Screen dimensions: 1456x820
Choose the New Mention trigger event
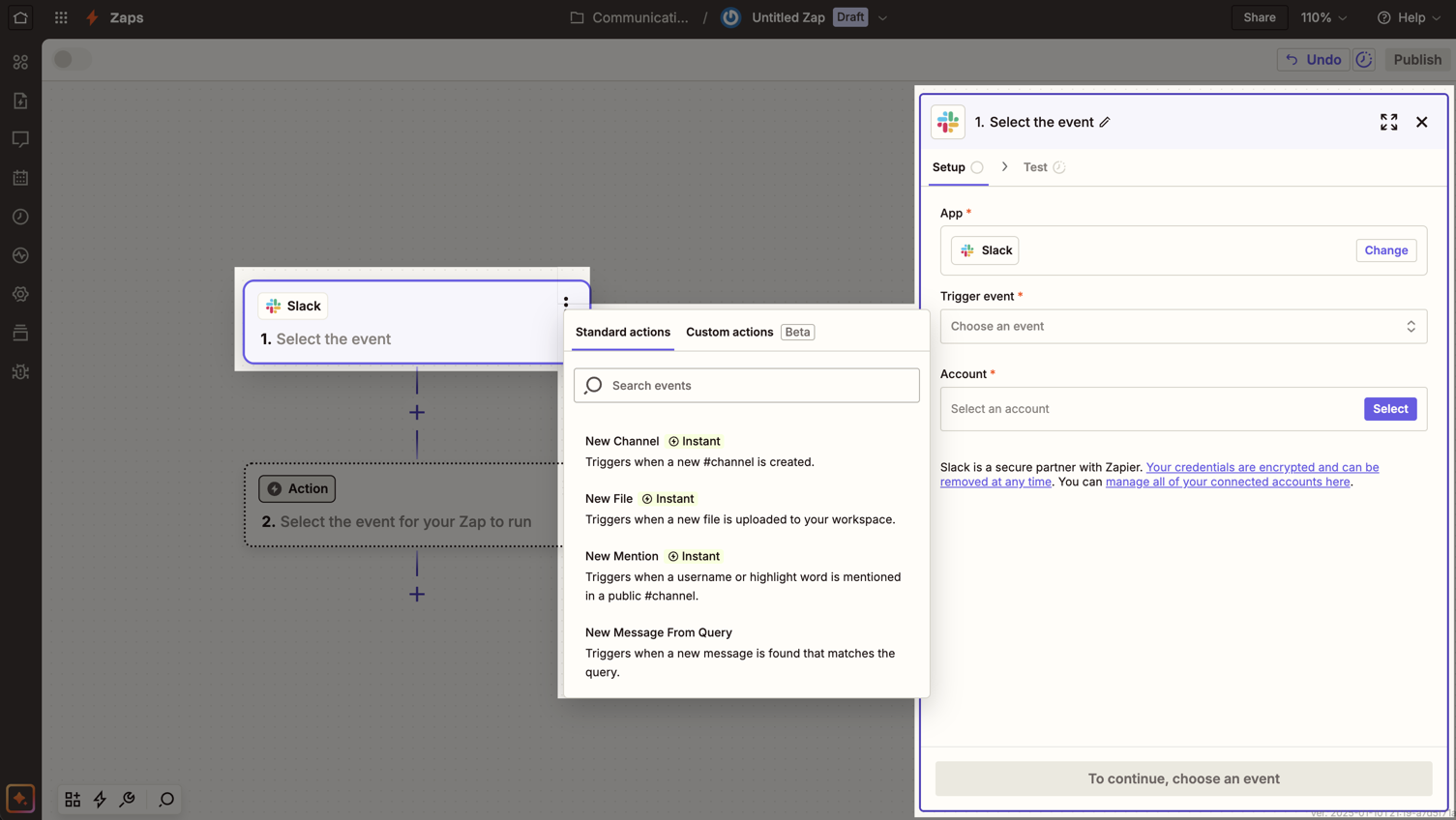(622, 557)
